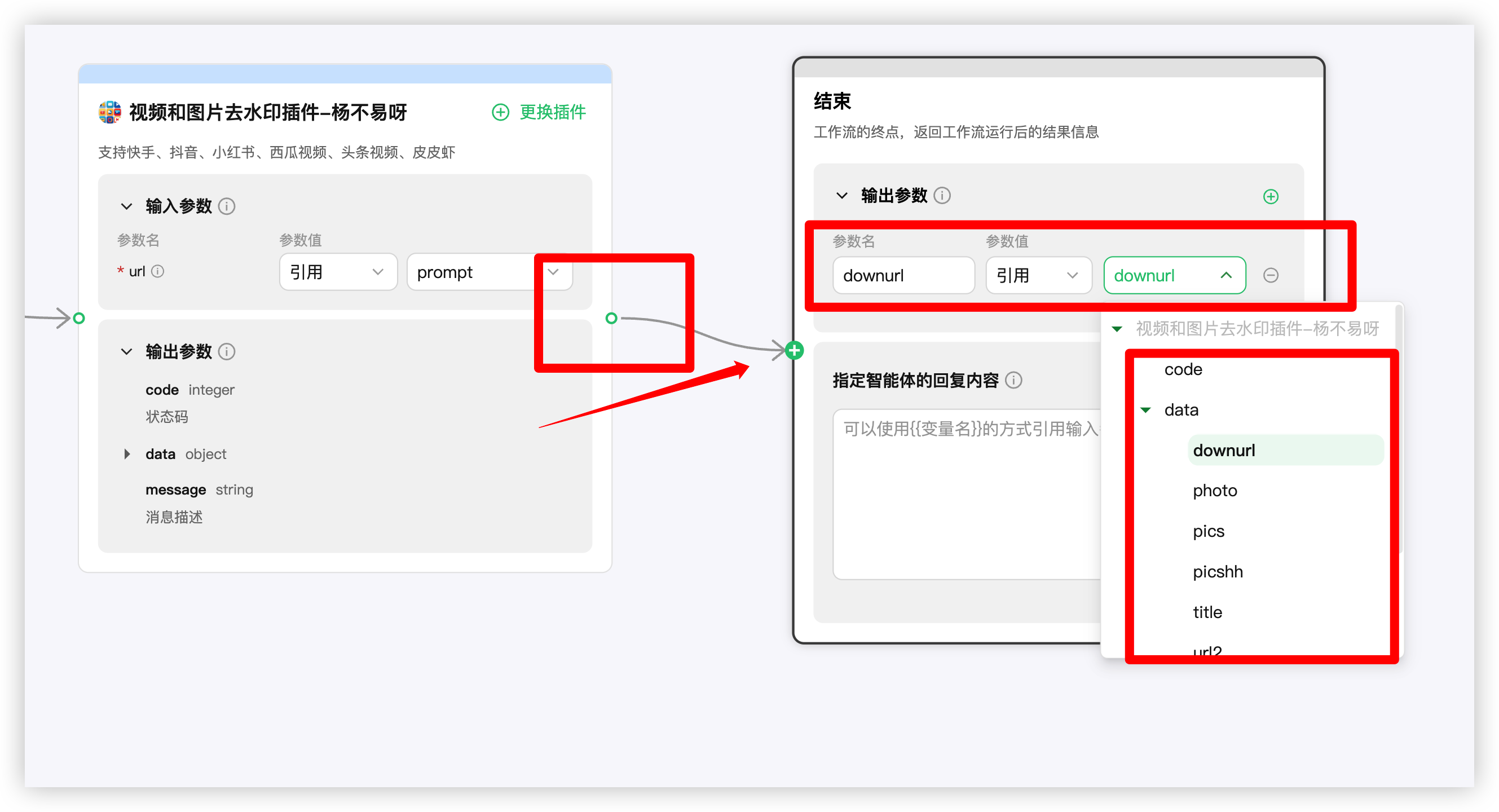Image resolution: width=1499 pixels, height=812 pixels.
Task: Click the info icon beside 指定智能体的回复内容
Action: click(x=1013, y=380)
